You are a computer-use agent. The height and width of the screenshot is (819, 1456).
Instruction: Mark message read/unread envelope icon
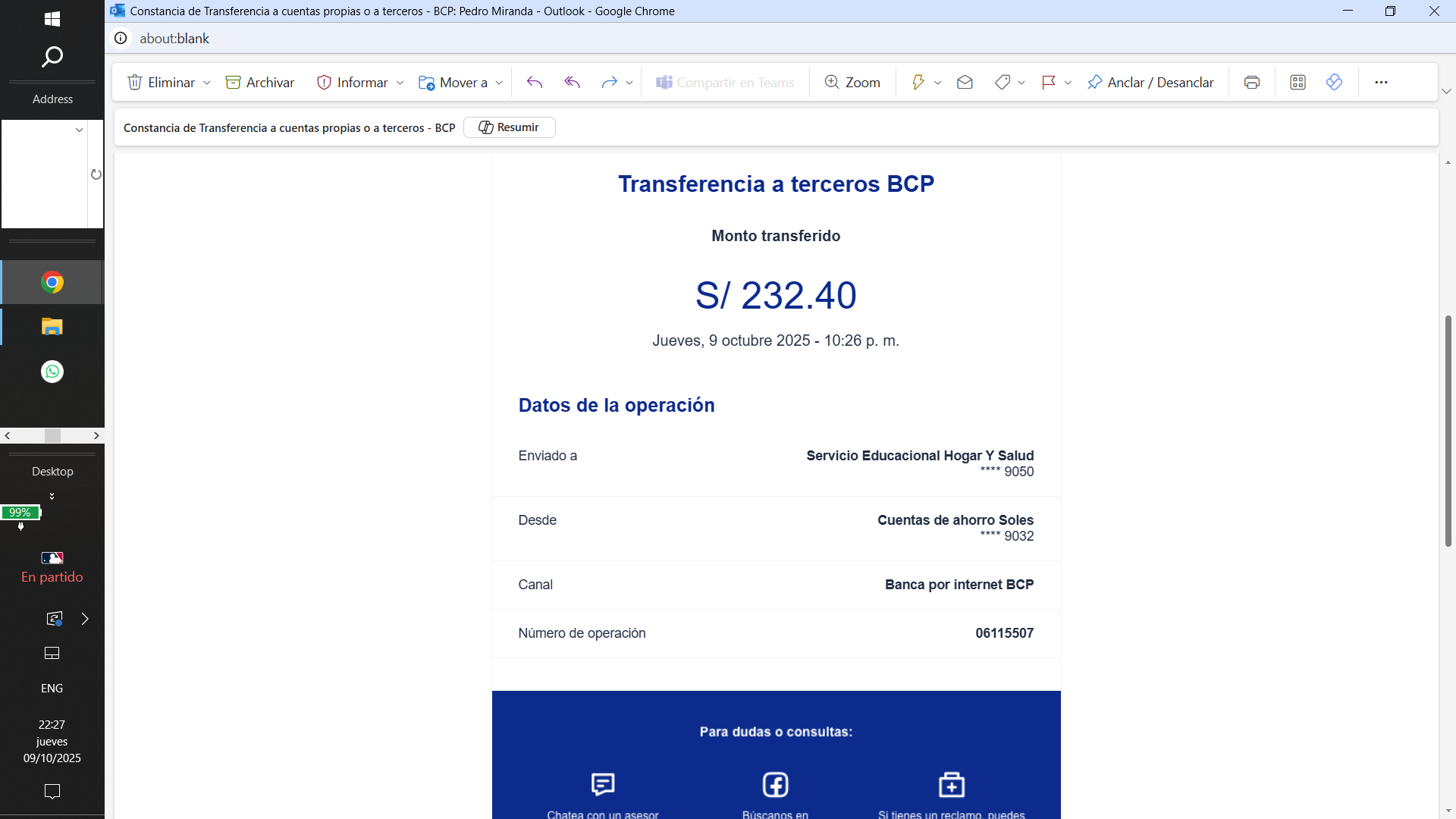click(965, 83)
